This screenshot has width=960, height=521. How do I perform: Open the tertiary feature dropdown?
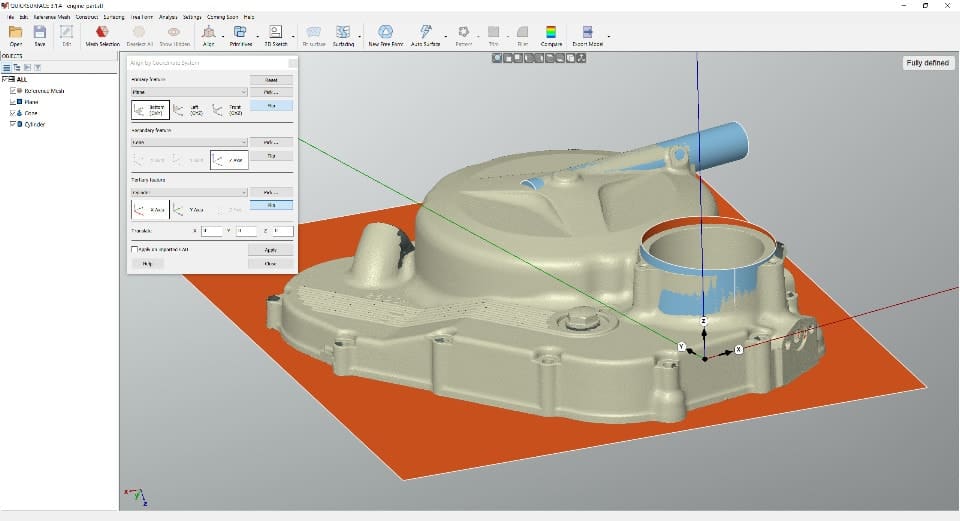click(189, 192)
